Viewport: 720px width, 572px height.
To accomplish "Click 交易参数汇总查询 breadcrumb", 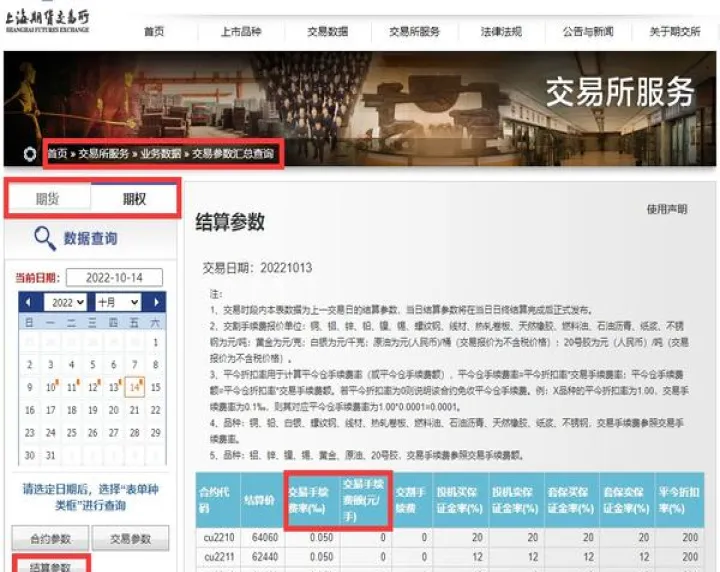I will click(x=233, y=153).
